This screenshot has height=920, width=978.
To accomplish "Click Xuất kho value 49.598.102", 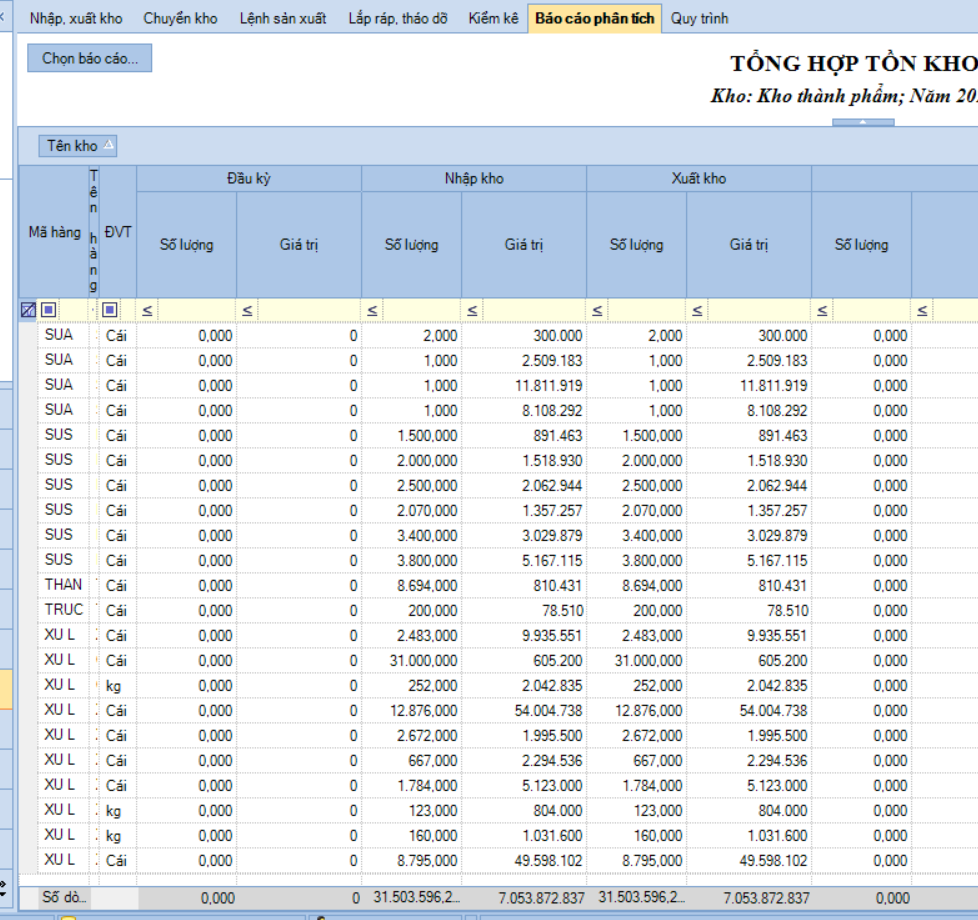I will 773,860.
